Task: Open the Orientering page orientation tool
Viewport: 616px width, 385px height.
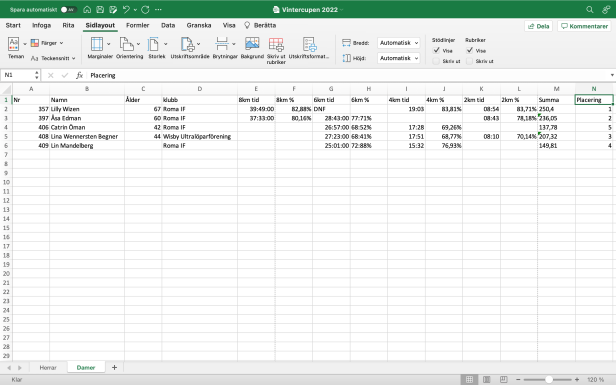Action: [x=129, y=48]
